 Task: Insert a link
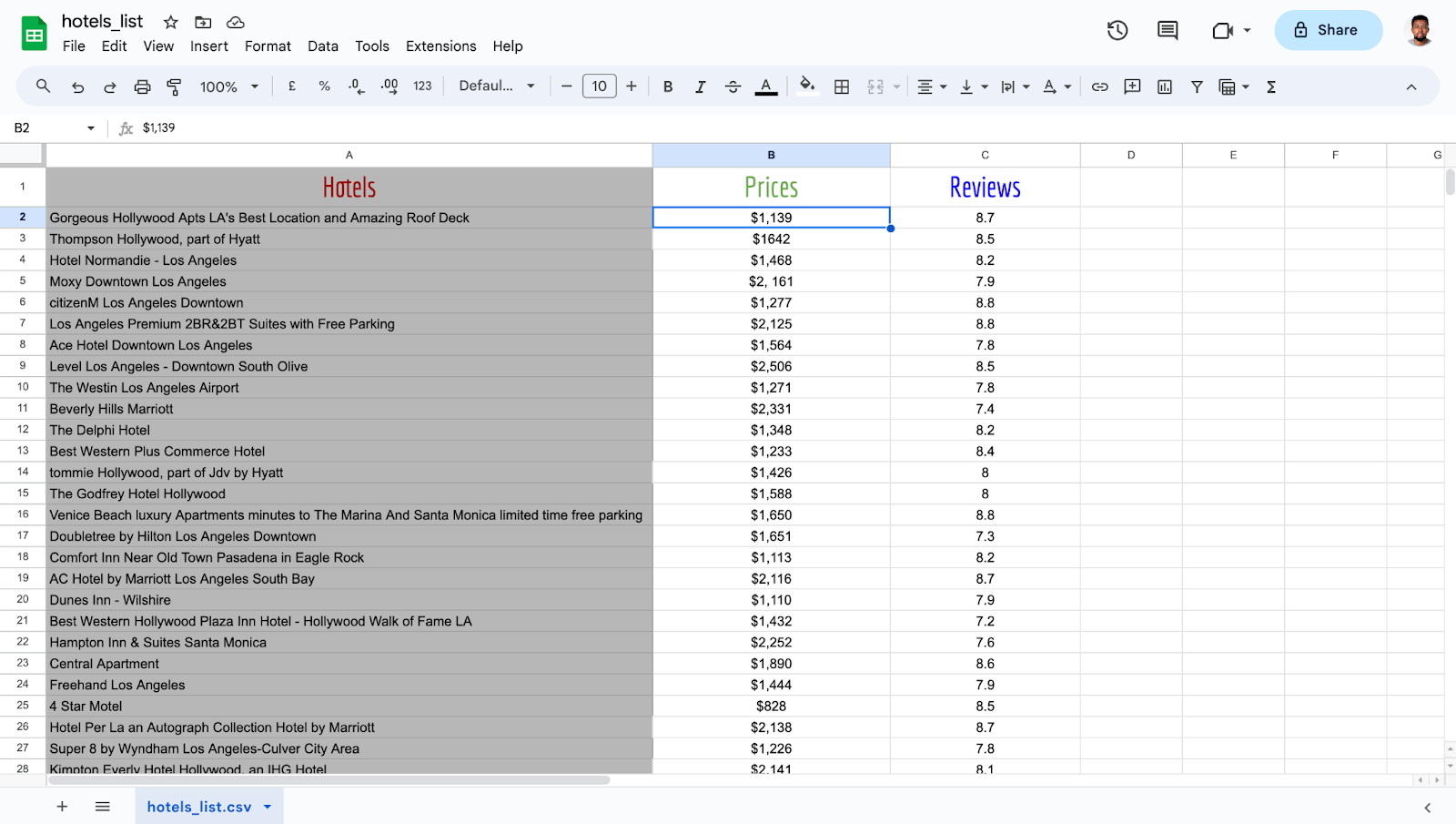tap(1099, 86)
